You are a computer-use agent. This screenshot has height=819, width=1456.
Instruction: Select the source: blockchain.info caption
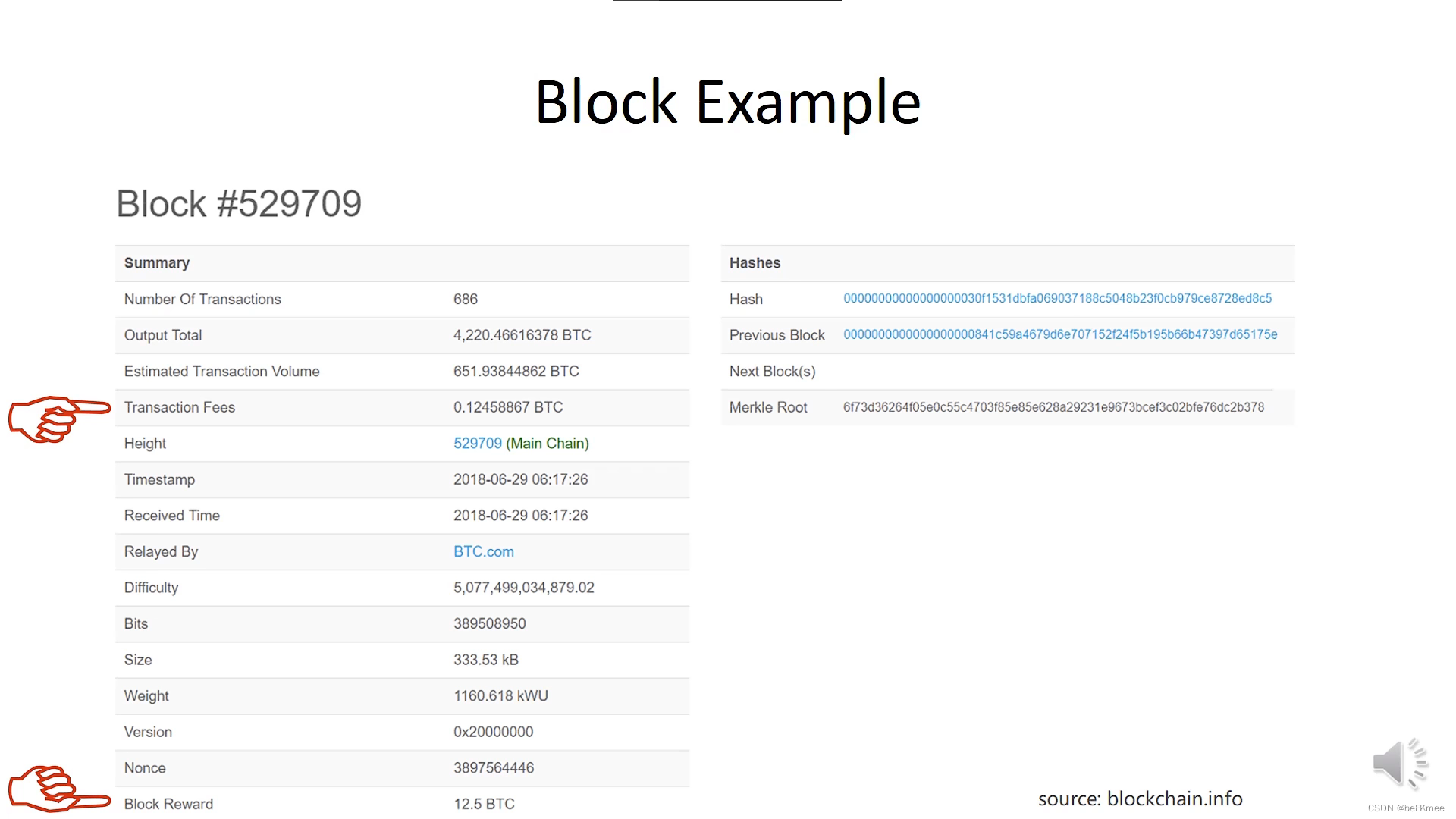coord(1140,799)
